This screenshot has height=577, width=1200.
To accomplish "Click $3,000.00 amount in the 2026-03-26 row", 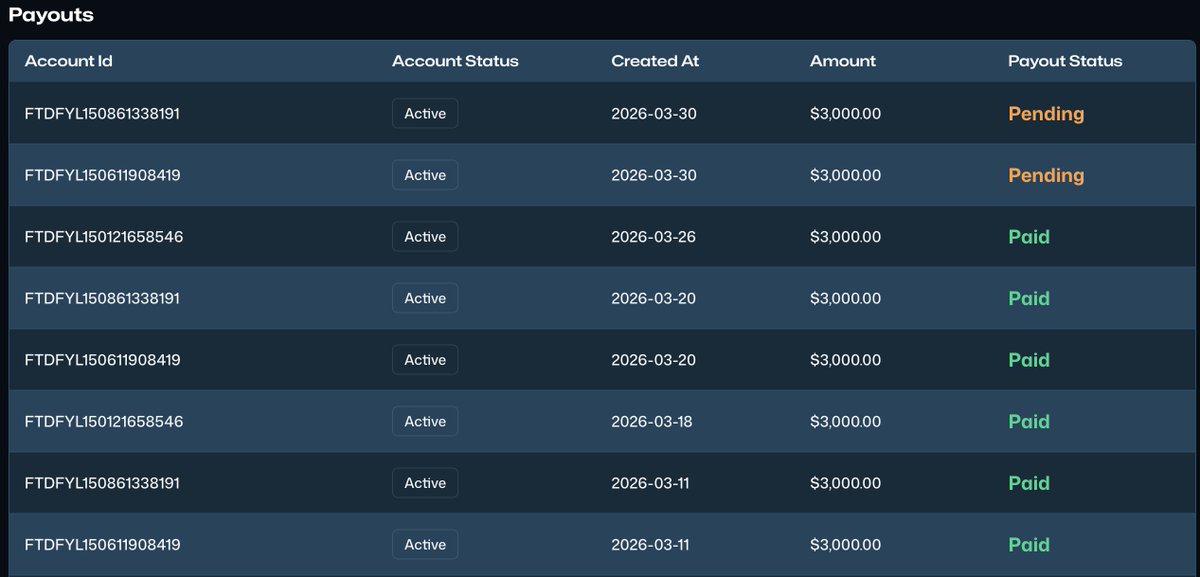I will click(846, 237).
